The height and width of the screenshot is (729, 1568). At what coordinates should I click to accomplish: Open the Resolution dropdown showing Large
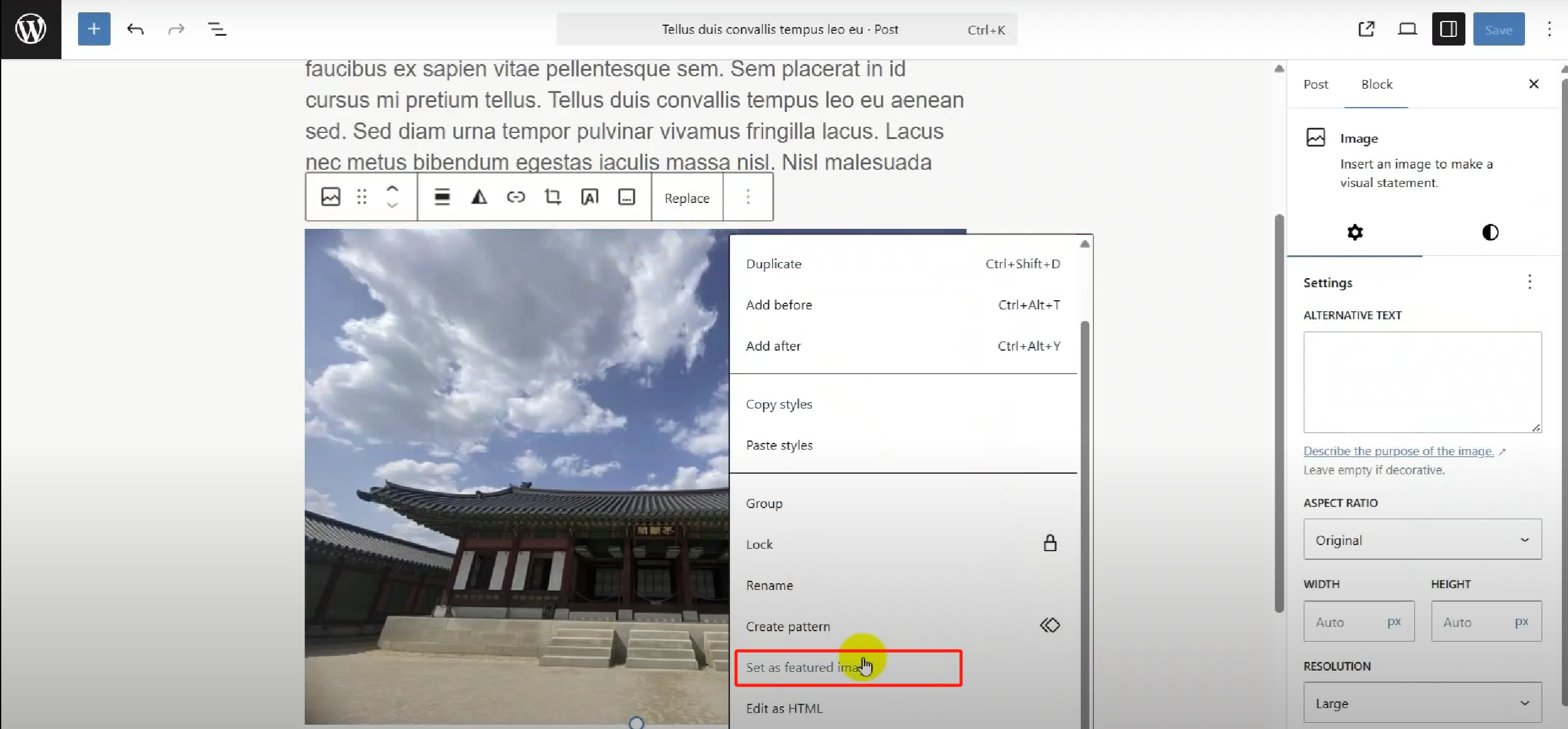coord(1421,703)
